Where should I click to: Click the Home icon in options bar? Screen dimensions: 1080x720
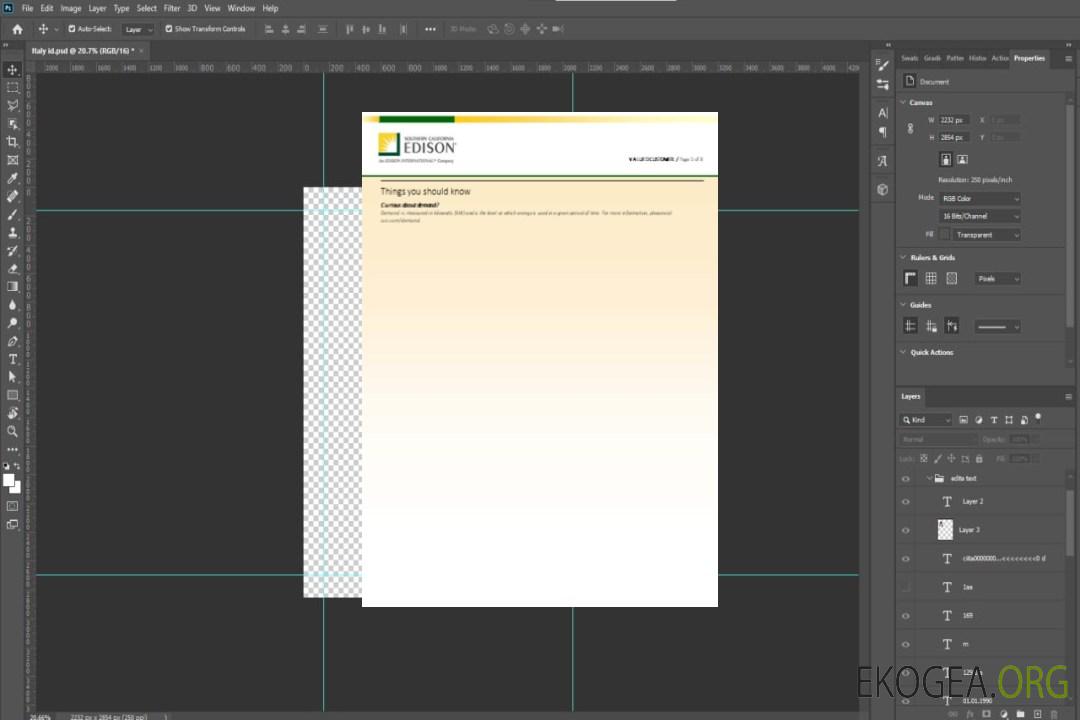pyautogui.click(x=17, y=29)
